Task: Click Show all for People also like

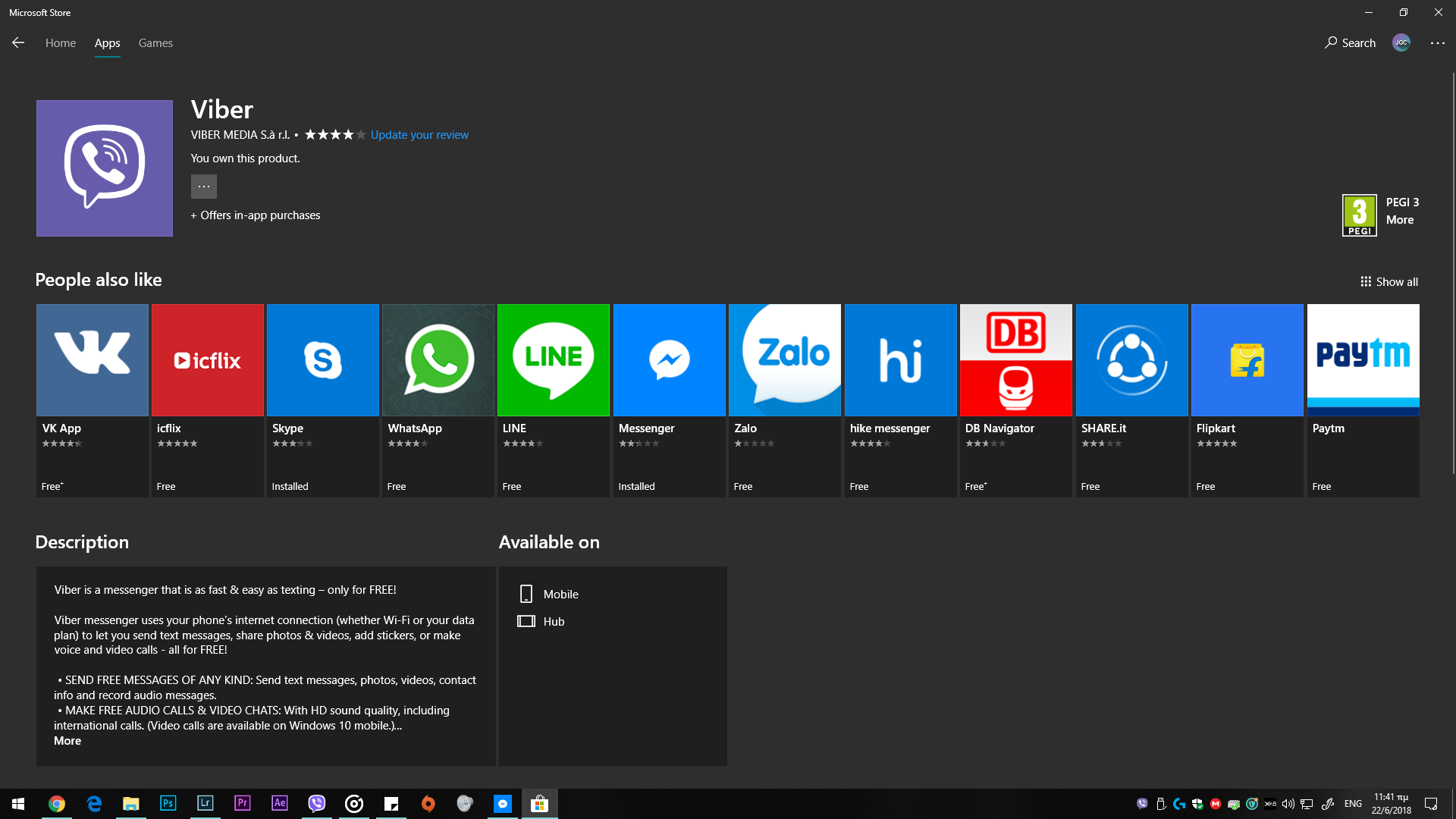Action: point(1389,282)
